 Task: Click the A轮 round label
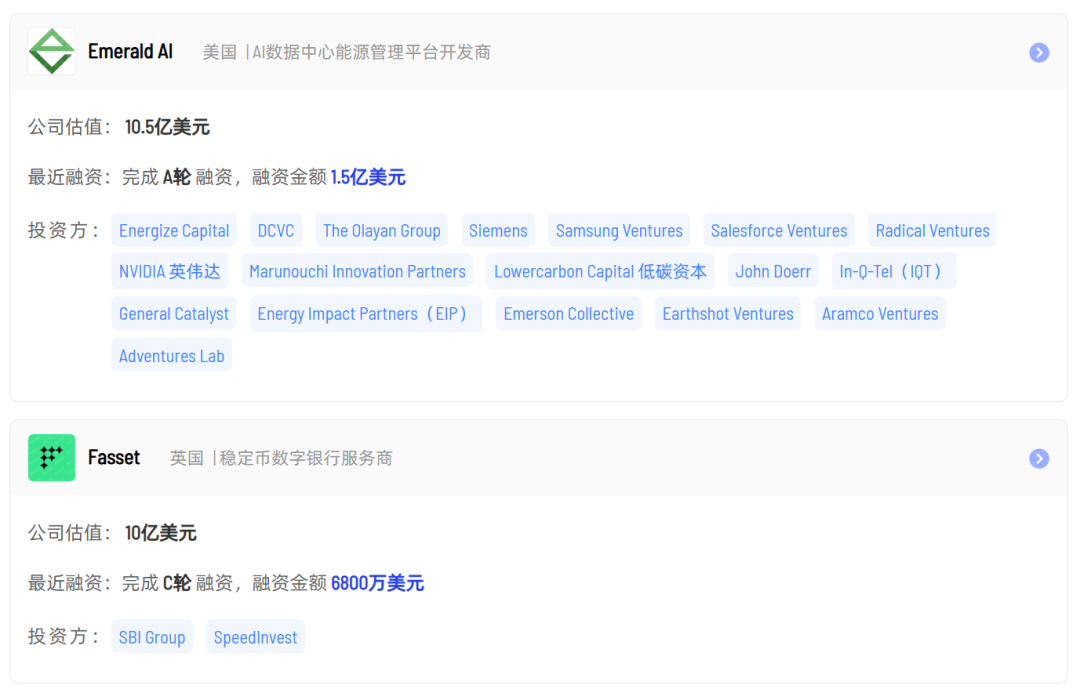(177, 177)
